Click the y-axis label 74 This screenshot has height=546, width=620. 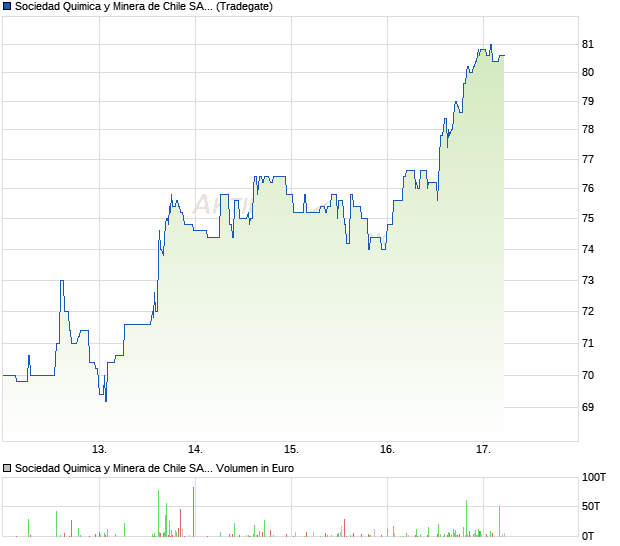point(588,249)
